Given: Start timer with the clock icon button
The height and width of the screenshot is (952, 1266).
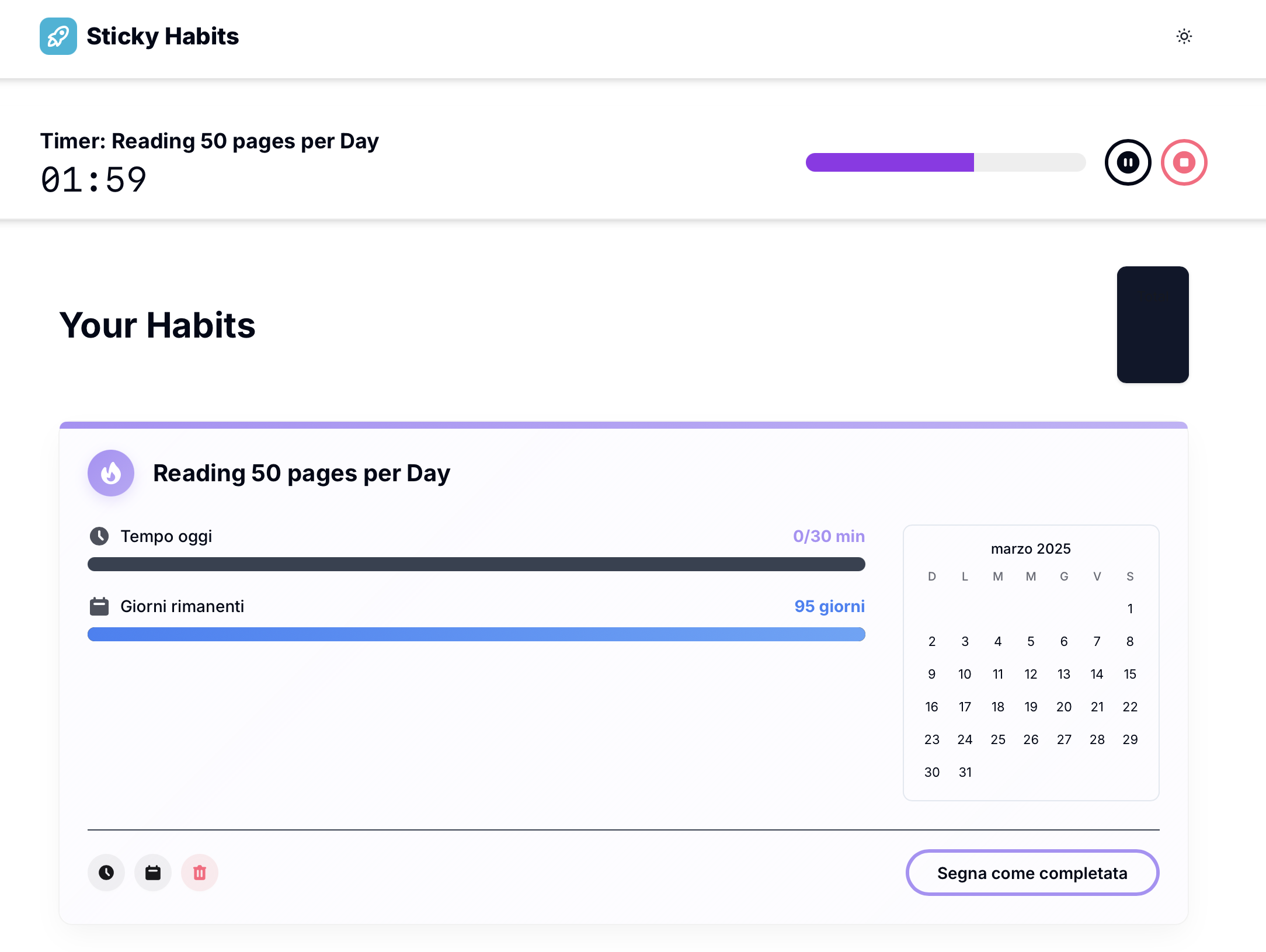Looking at the screenshot, I should (106, 873).
